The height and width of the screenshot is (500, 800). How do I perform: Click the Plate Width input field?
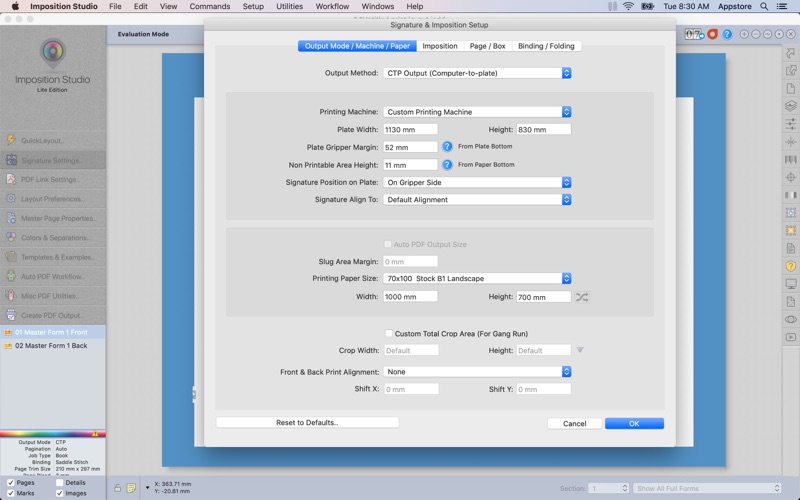tap(410, 130)
